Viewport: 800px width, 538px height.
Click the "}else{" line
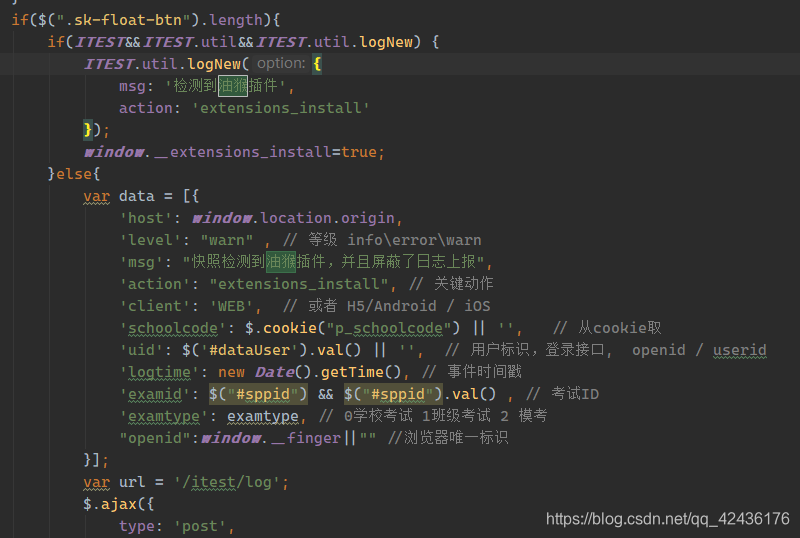pyautogui.click(x=73, y=174)
